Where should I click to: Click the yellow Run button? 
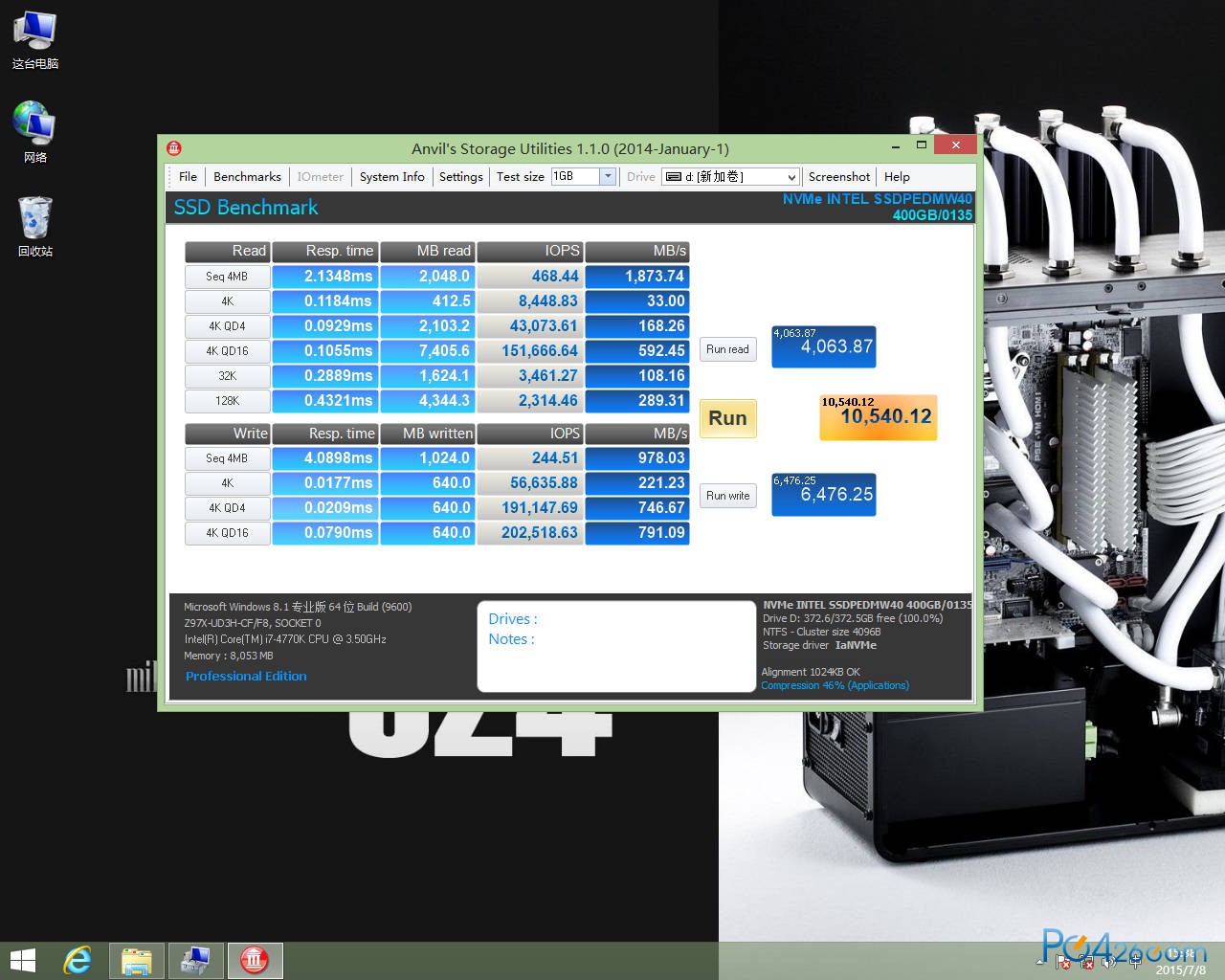pyautogui.click(x=727, y=418)
